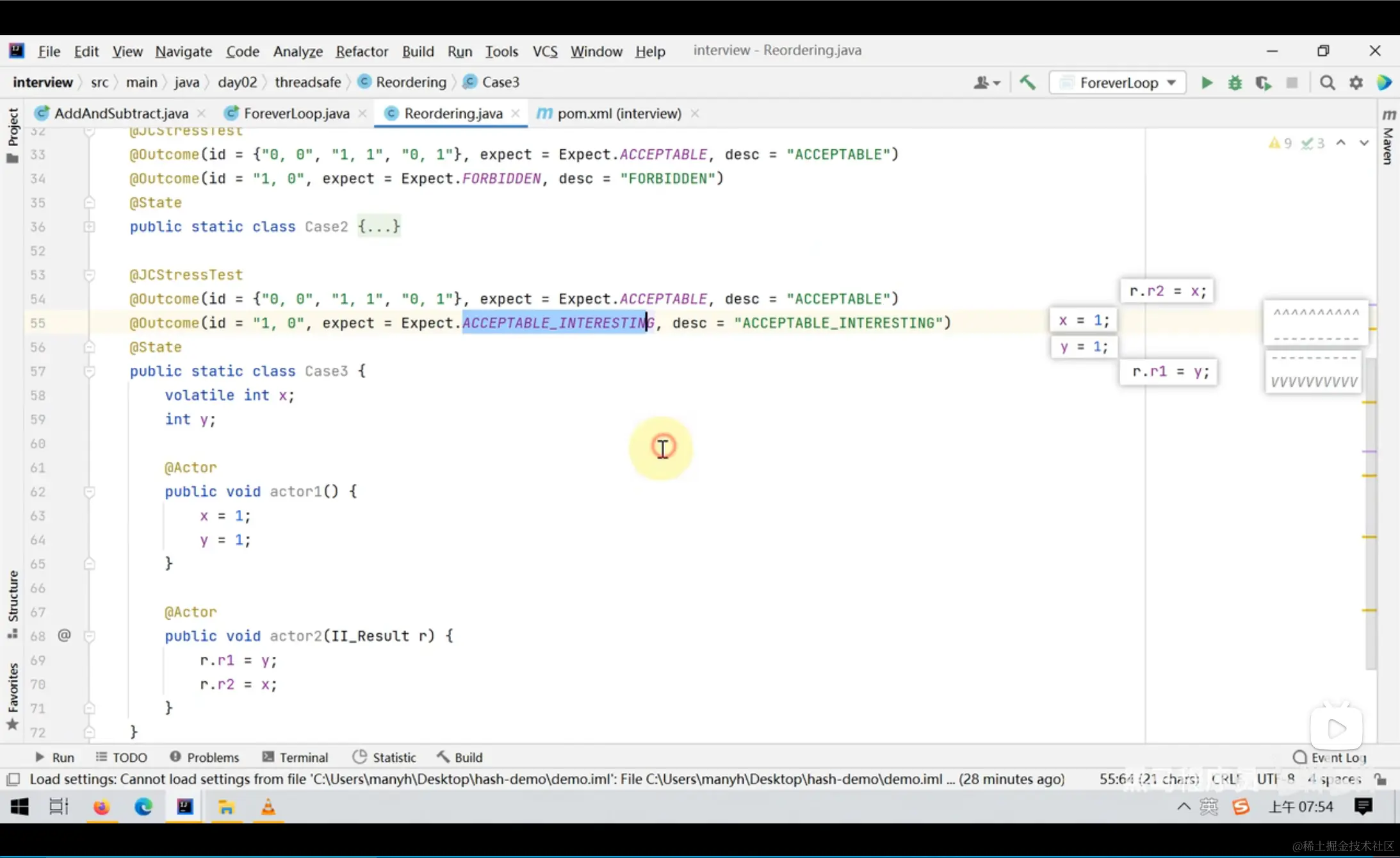This screenshot has height=858, width=1400.
Task: Click the stop process square icon
Action: click(x=1292, y=83)
